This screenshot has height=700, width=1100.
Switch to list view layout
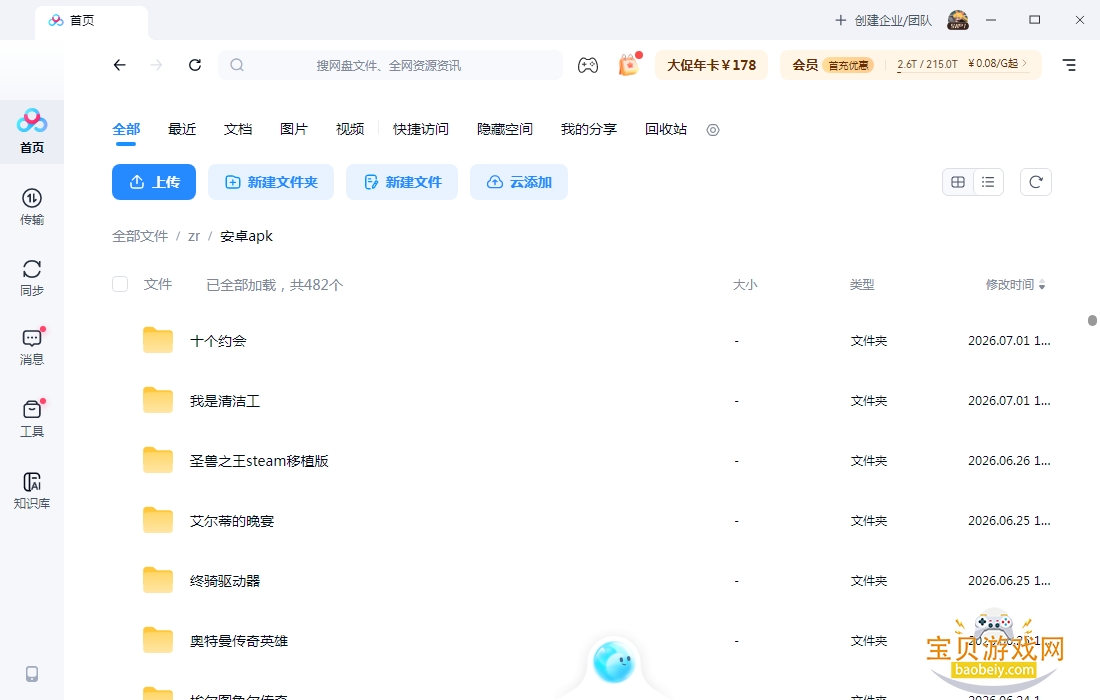point(988,182)
